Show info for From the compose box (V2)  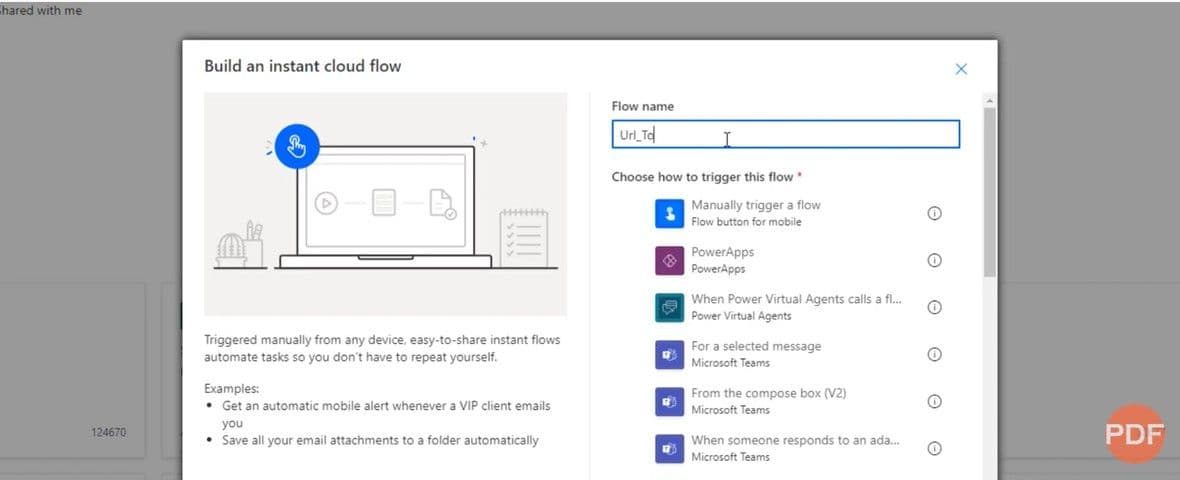click(935, 401)
